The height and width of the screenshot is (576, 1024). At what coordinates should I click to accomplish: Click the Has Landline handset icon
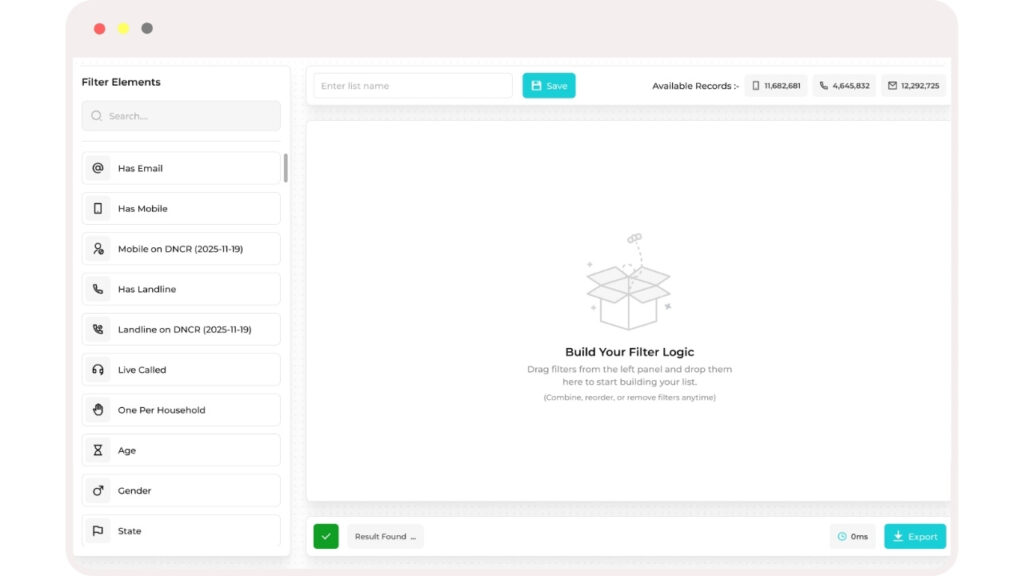pyautogui.click(x=98, y=289)
